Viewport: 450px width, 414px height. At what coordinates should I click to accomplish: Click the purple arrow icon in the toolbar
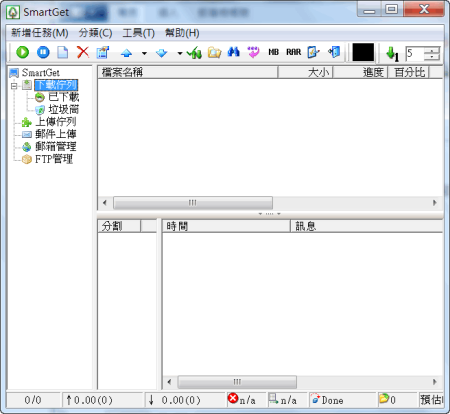click(253, 52)
